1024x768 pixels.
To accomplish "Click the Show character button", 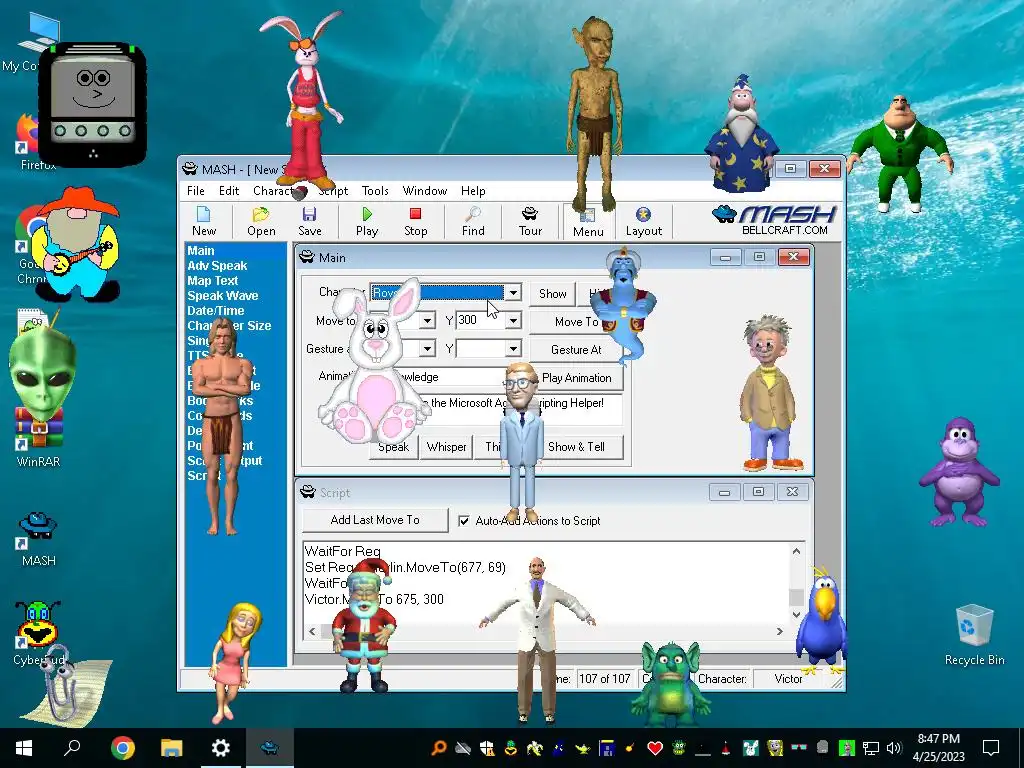I will [552, 294].
